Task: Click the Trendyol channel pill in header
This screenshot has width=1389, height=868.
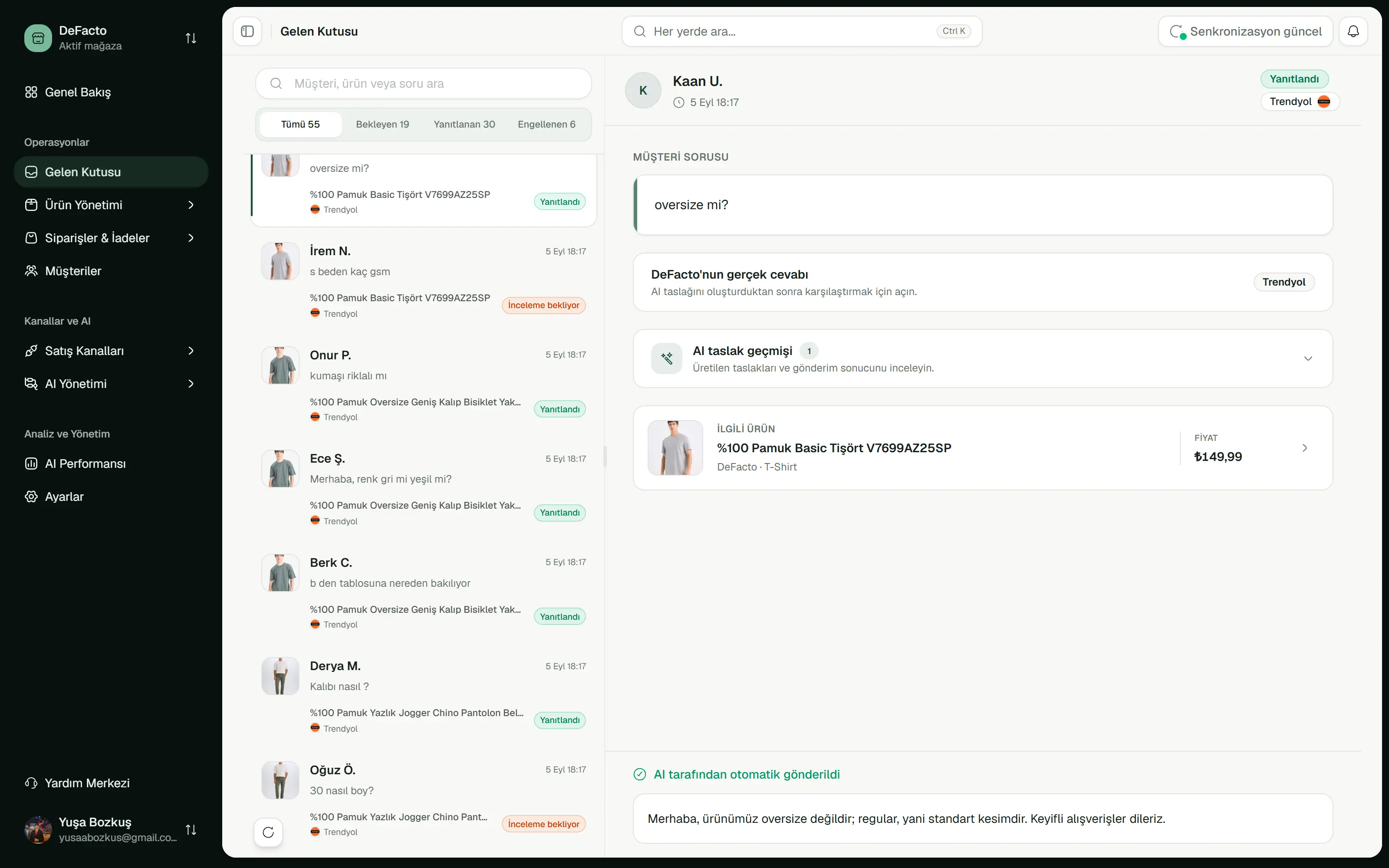Action: point(1300,102)
